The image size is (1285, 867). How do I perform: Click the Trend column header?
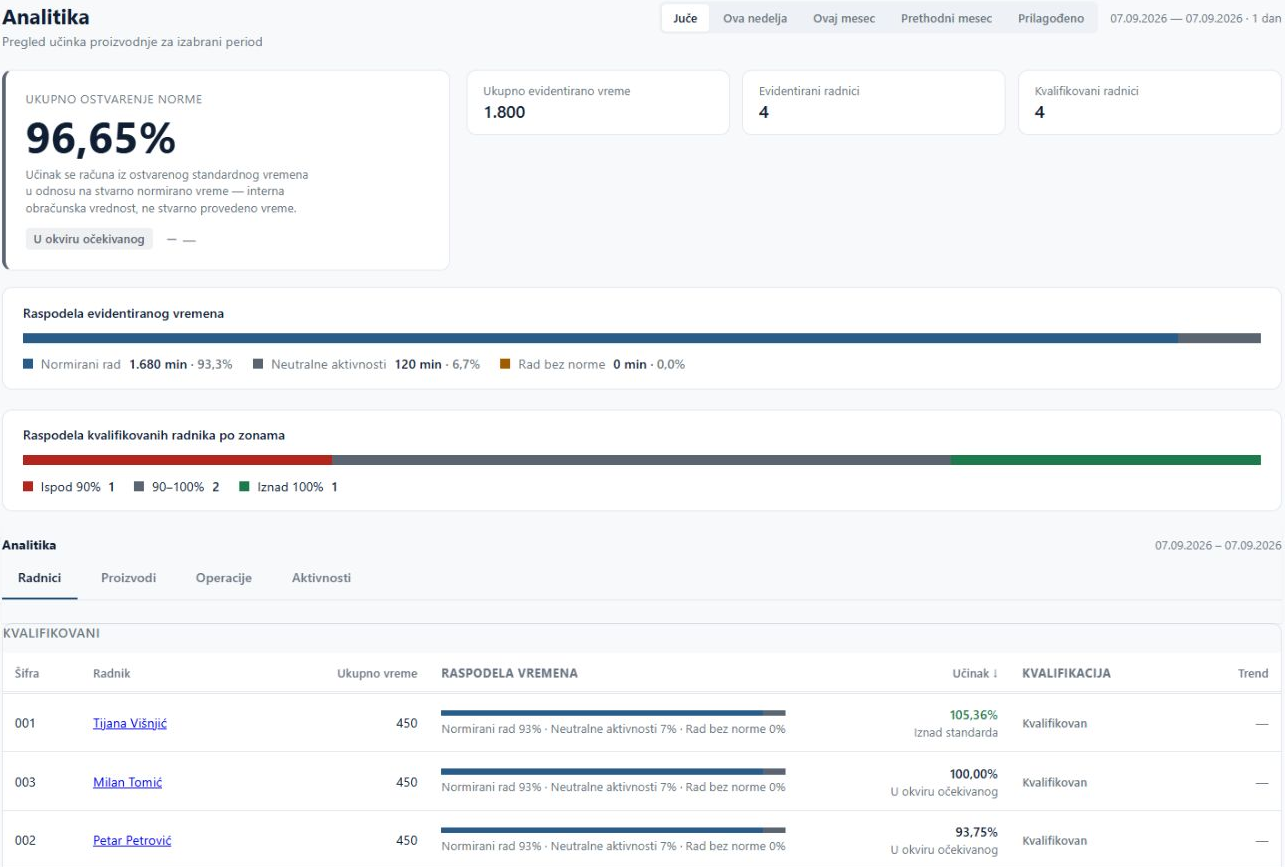(1253, 673)
